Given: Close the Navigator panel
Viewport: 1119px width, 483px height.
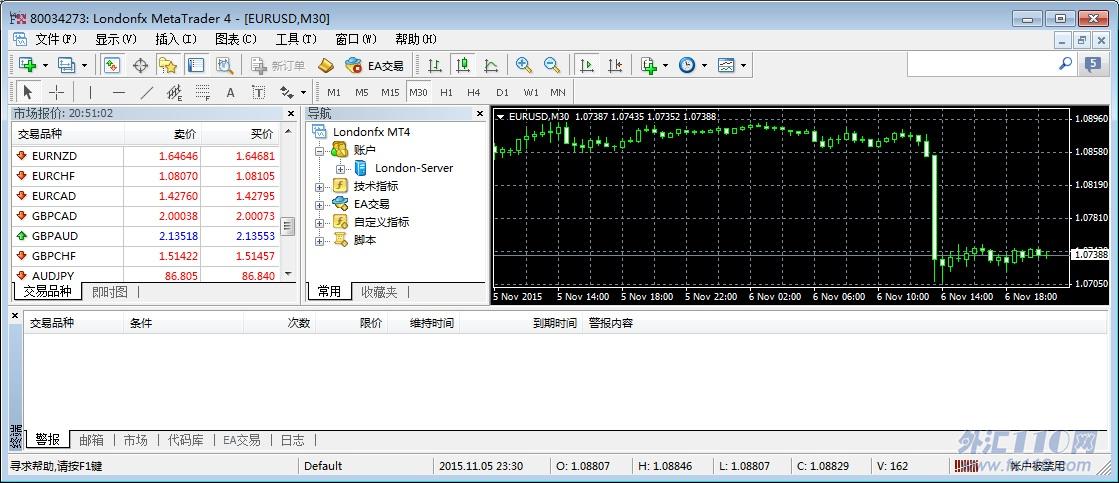Looking at the screenshot, I should pyautogui.click(x=480, y=113).
